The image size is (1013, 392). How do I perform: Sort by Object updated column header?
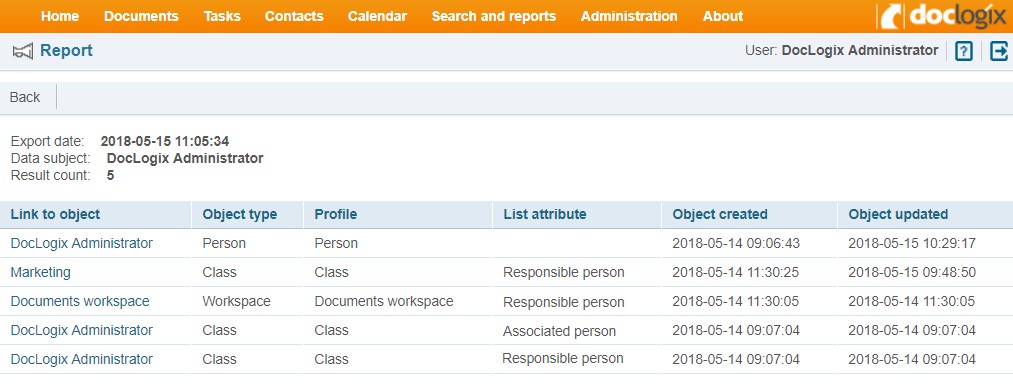898,214
